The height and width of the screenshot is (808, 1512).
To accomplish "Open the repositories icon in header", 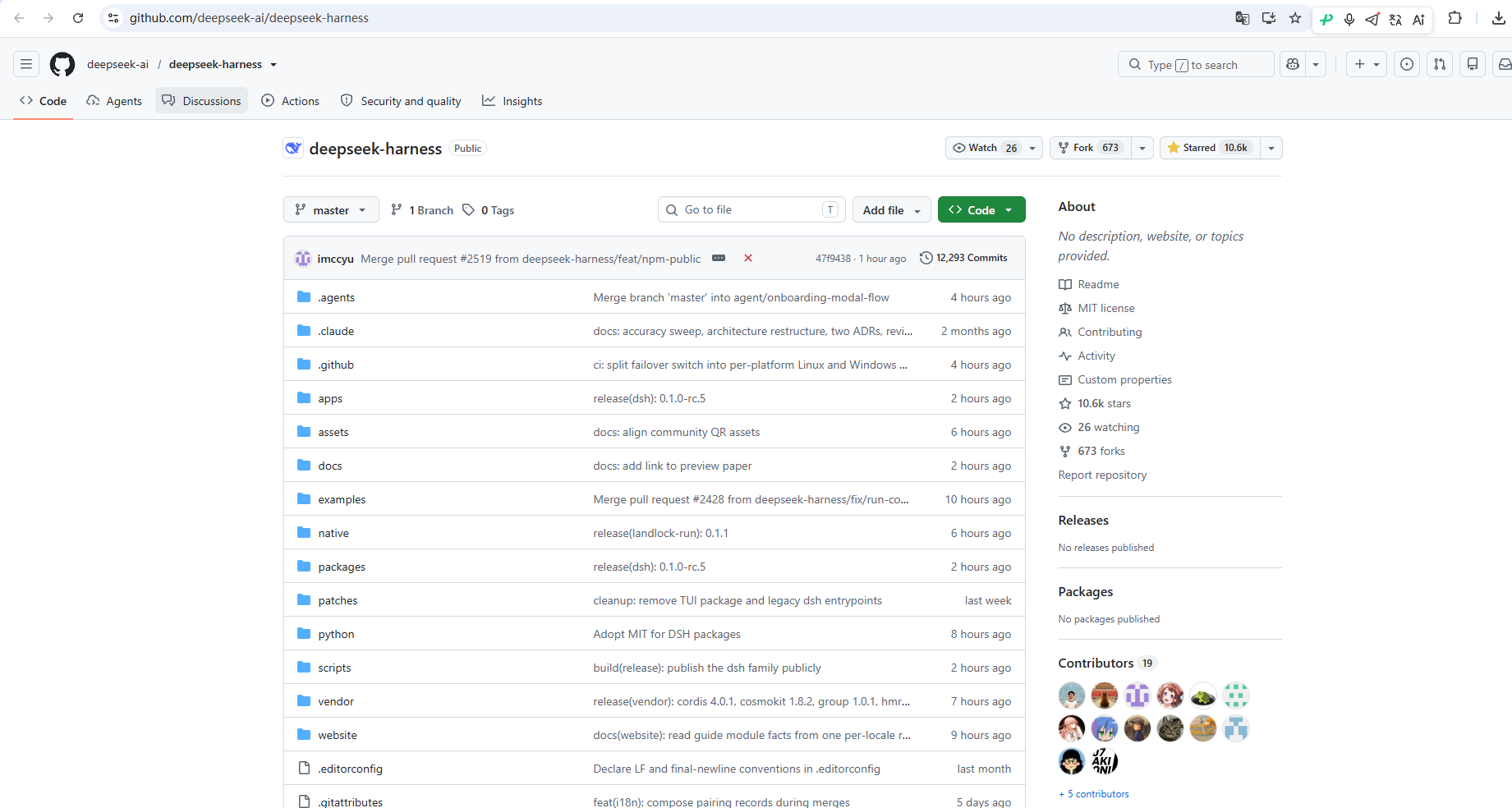I will pyautogui.click(x=1473, y=64).
